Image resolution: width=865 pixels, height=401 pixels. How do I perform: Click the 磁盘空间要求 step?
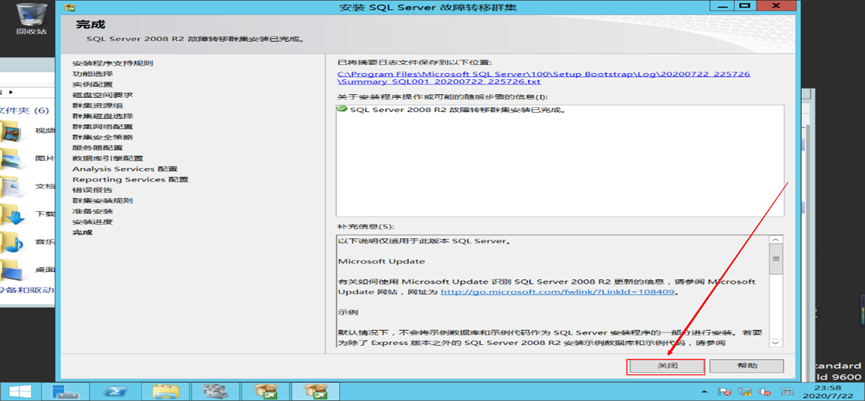point(103,95)
